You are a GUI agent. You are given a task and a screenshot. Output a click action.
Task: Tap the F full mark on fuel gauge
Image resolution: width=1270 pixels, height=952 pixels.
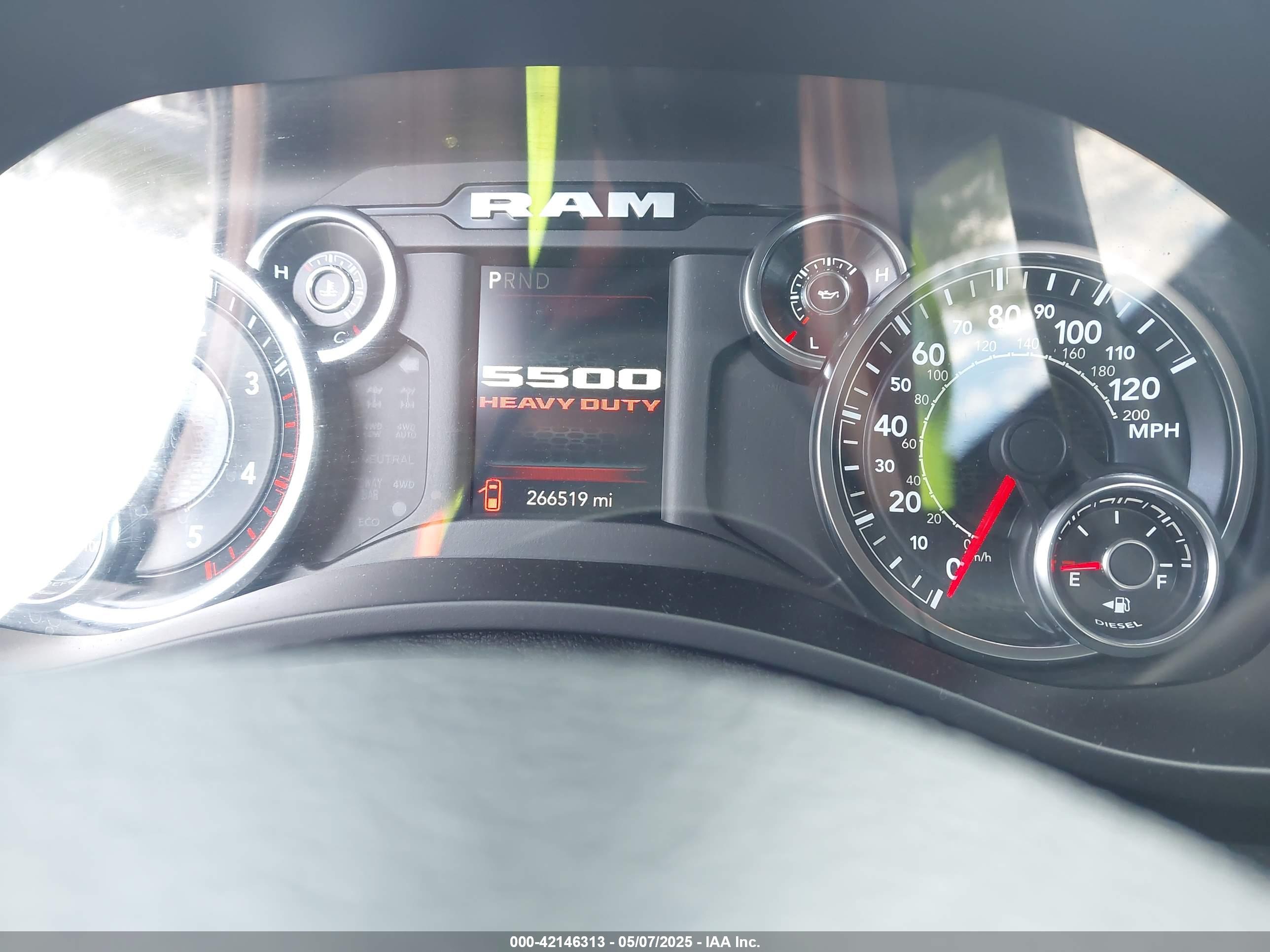pos(1162,583)
